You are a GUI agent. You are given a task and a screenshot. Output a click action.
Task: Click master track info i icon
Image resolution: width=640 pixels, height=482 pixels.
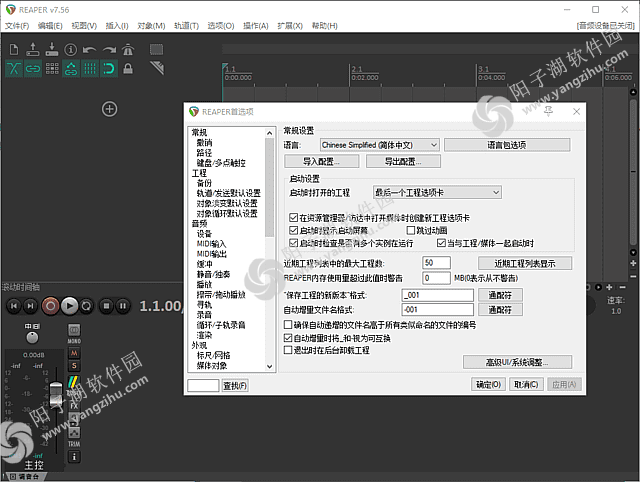tap(74, 457)
